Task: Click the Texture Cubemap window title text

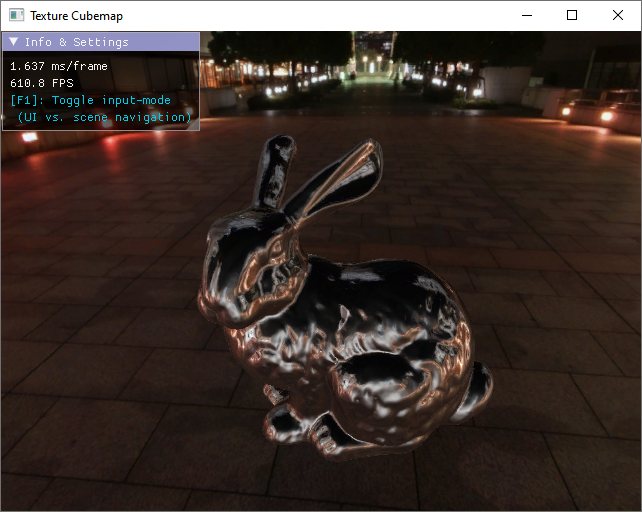Action: 77,16
